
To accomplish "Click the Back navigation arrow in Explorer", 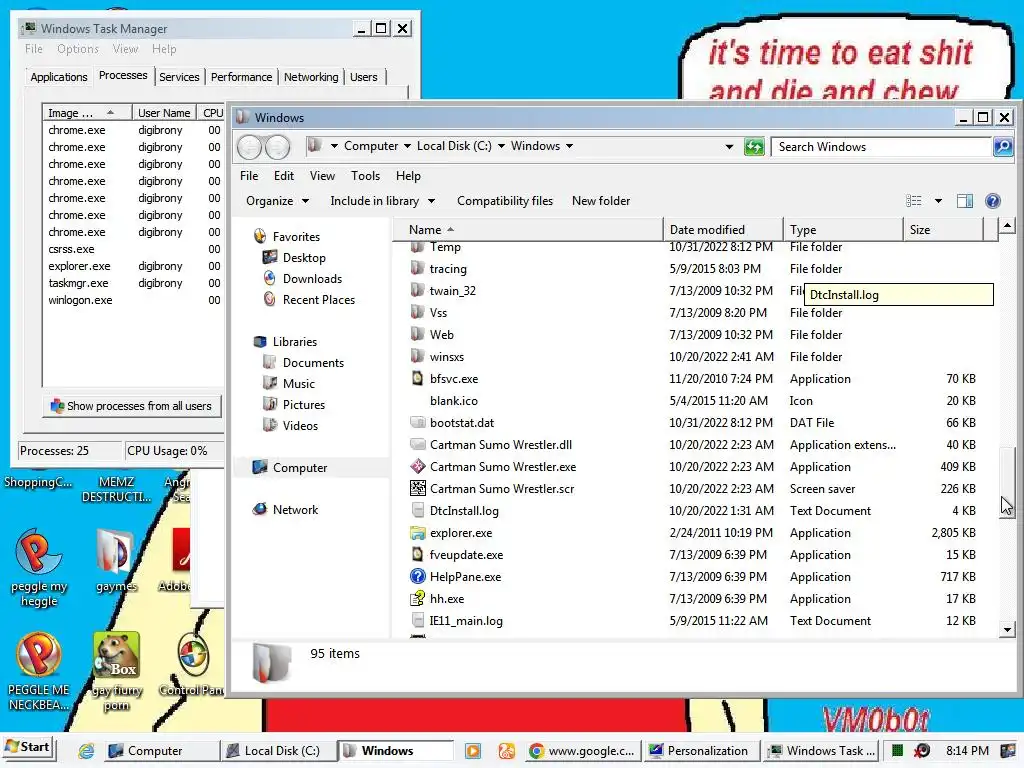I will 249,147.
